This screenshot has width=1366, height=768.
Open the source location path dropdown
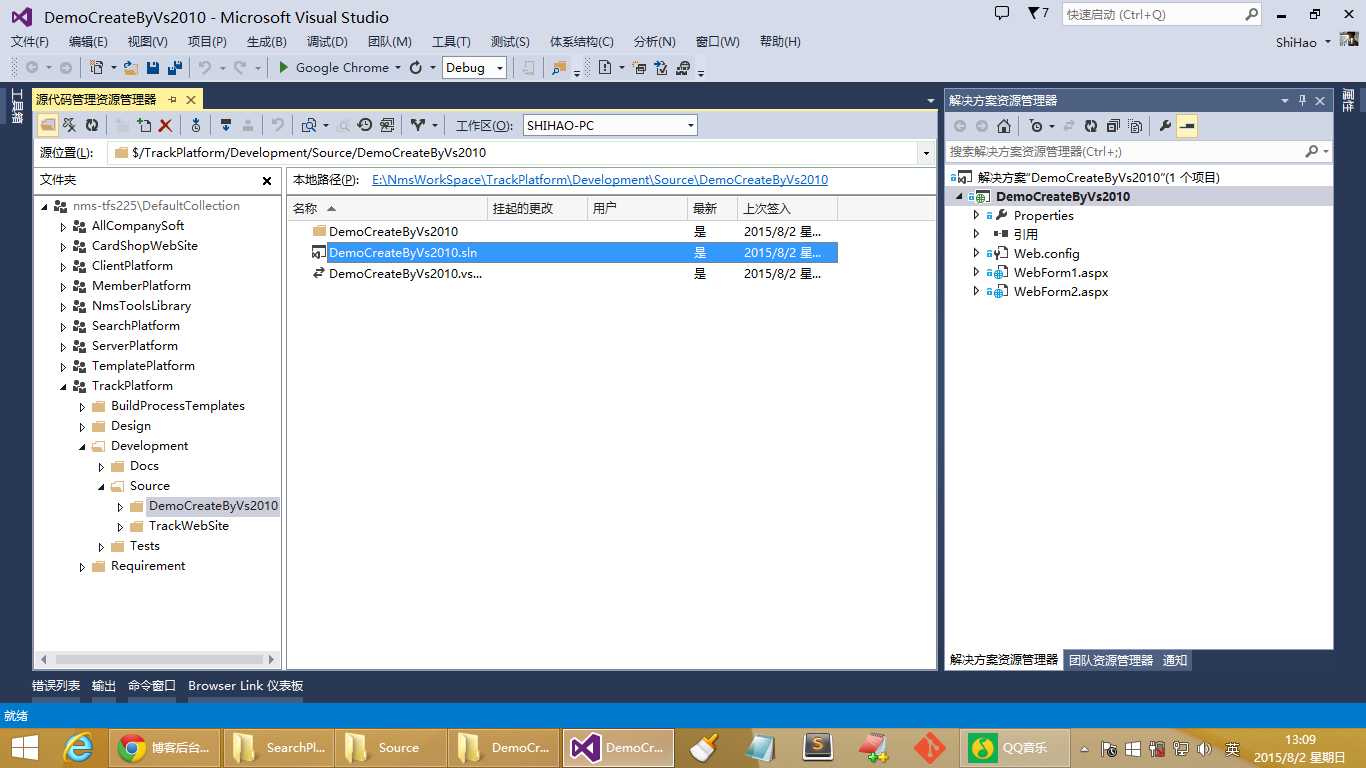coord(926,153)
